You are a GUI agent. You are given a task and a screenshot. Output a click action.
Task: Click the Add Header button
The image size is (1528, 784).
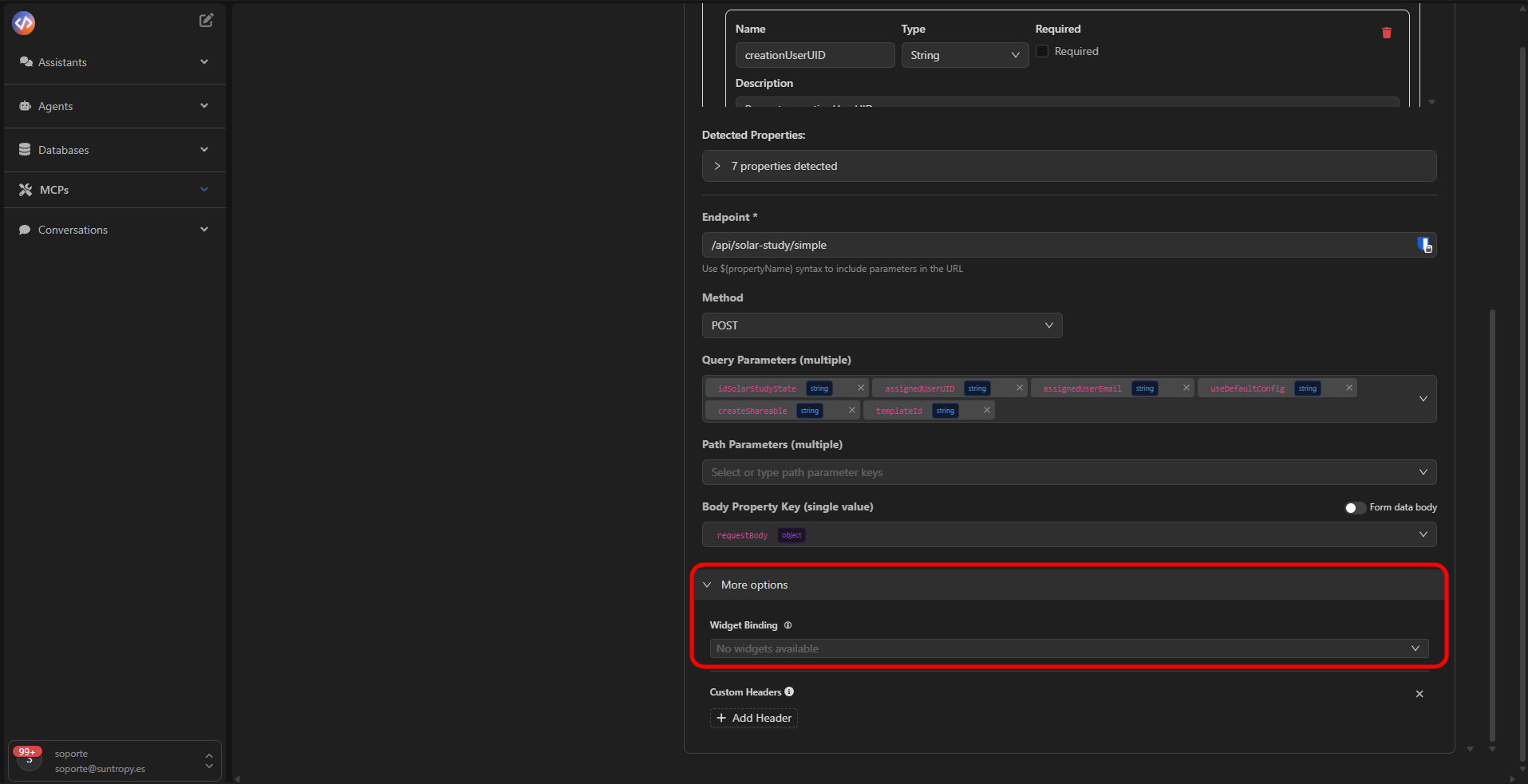753,718
